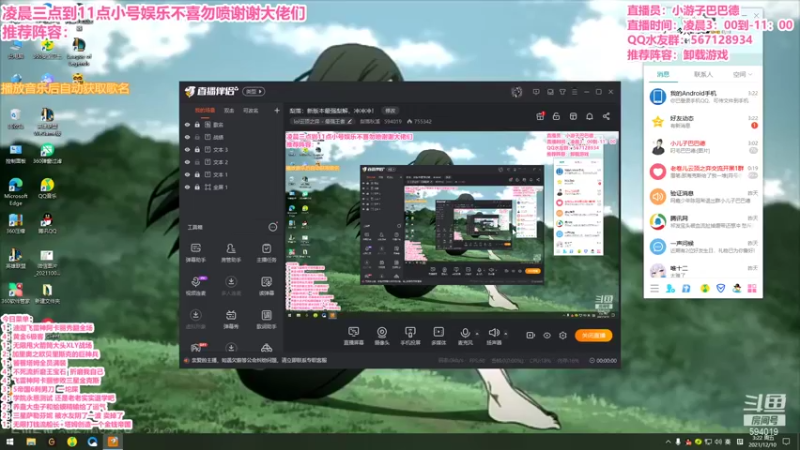800x450 pixels.
Task: Open the 主播任务 tool
Action: [266, 253]
